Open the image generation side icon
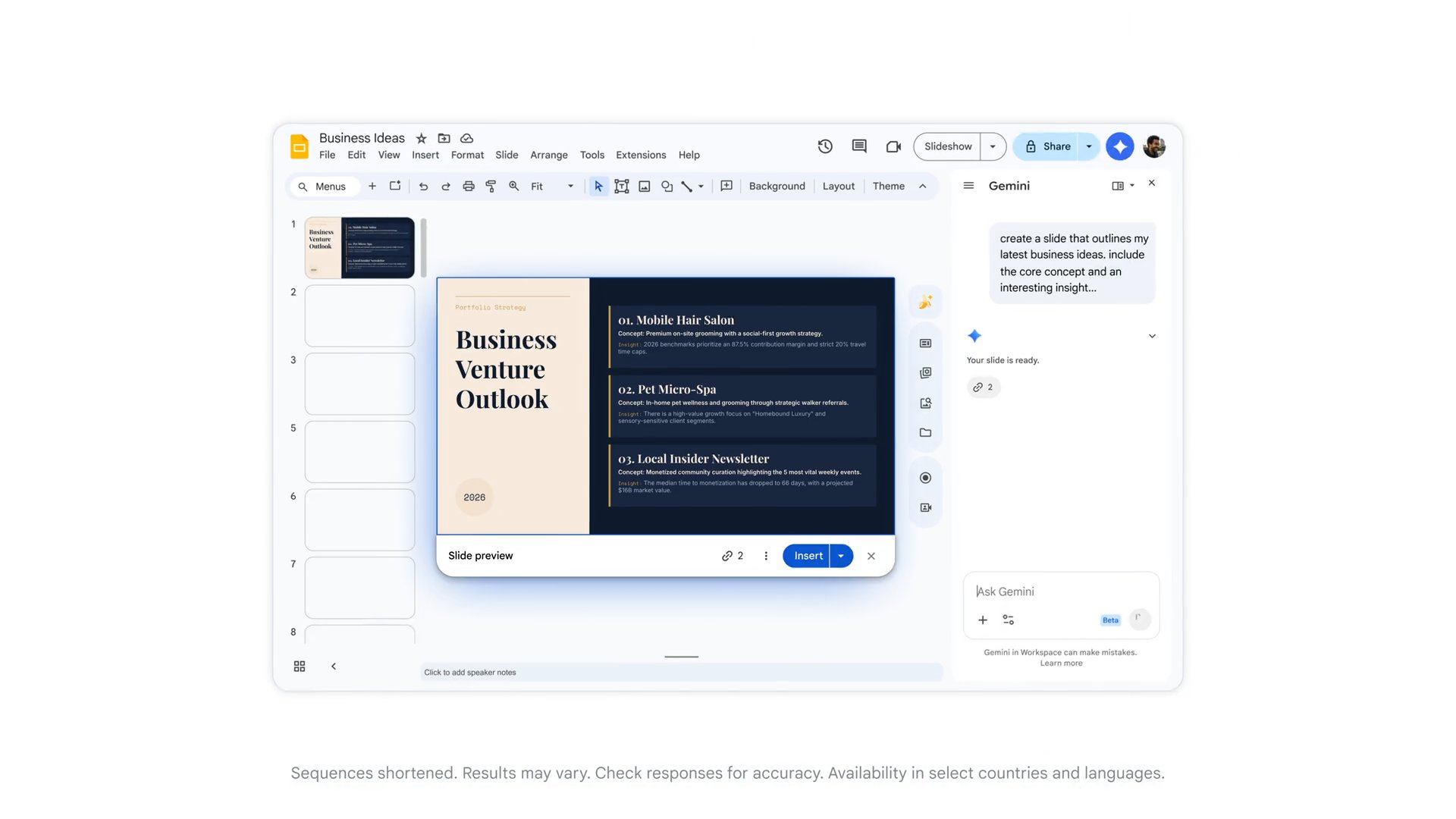 926,403
